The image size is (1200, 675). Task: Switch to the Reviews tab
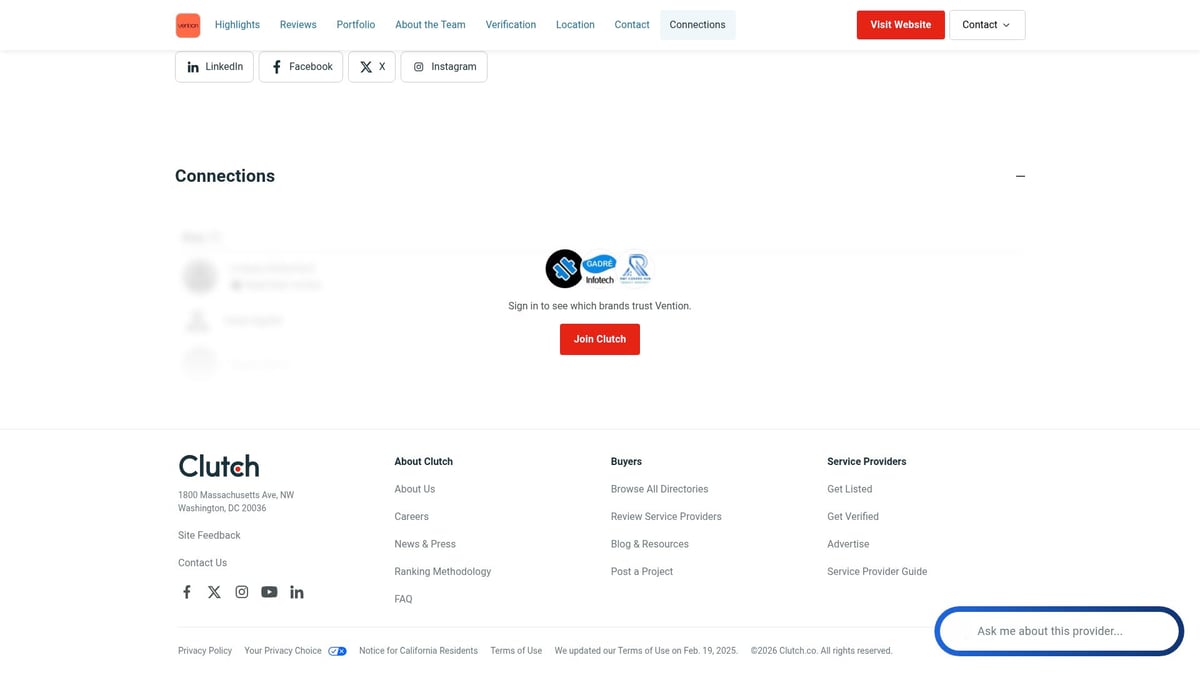(297, 24)
